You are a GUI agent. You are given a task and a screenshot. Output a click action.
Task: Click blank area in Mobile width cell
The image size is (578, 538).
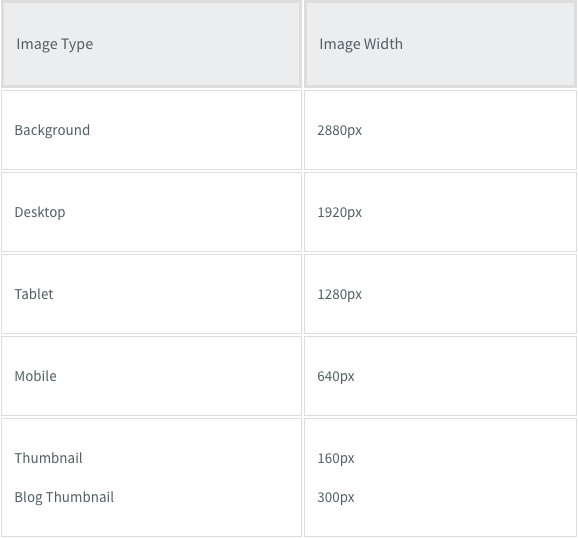pyautogui.click(x=464, y=376)
